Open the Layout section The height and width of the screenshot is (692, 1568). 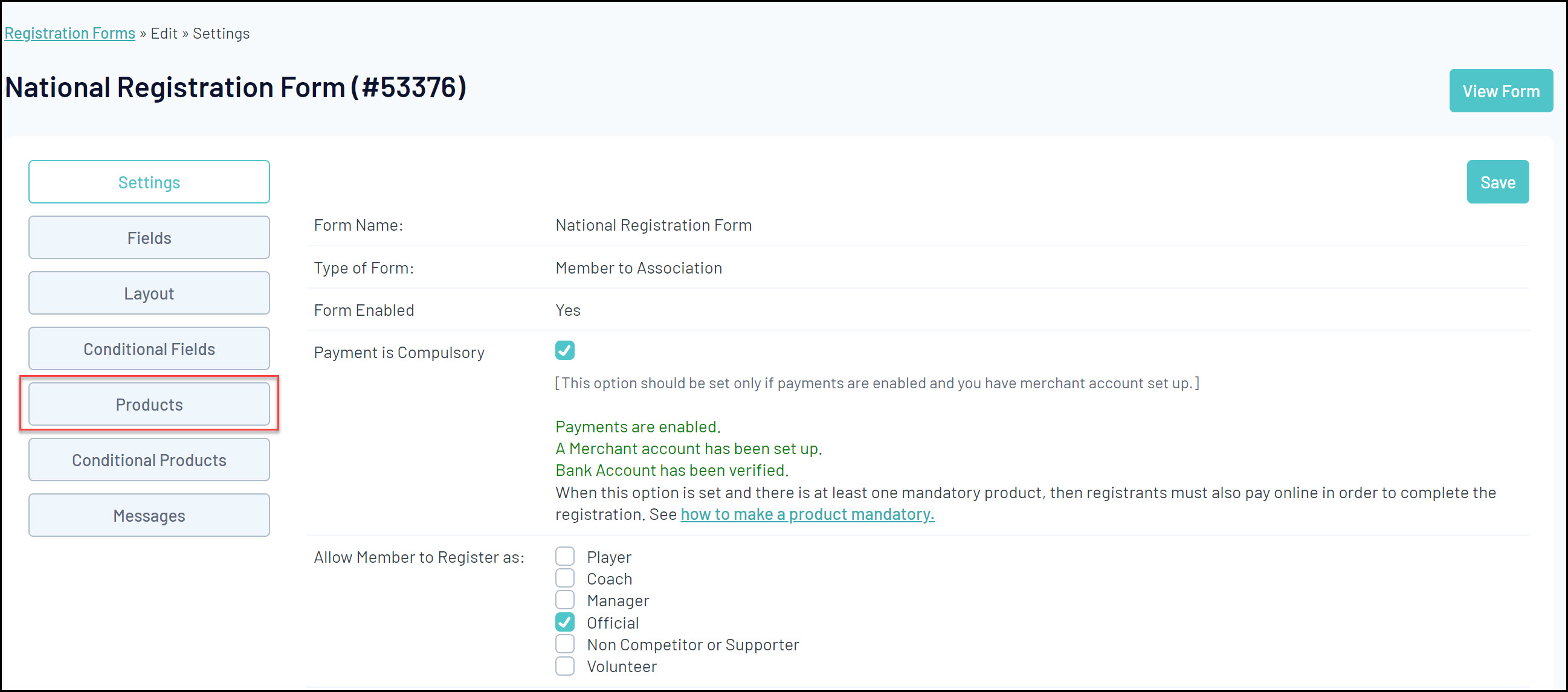pos(149,293)
